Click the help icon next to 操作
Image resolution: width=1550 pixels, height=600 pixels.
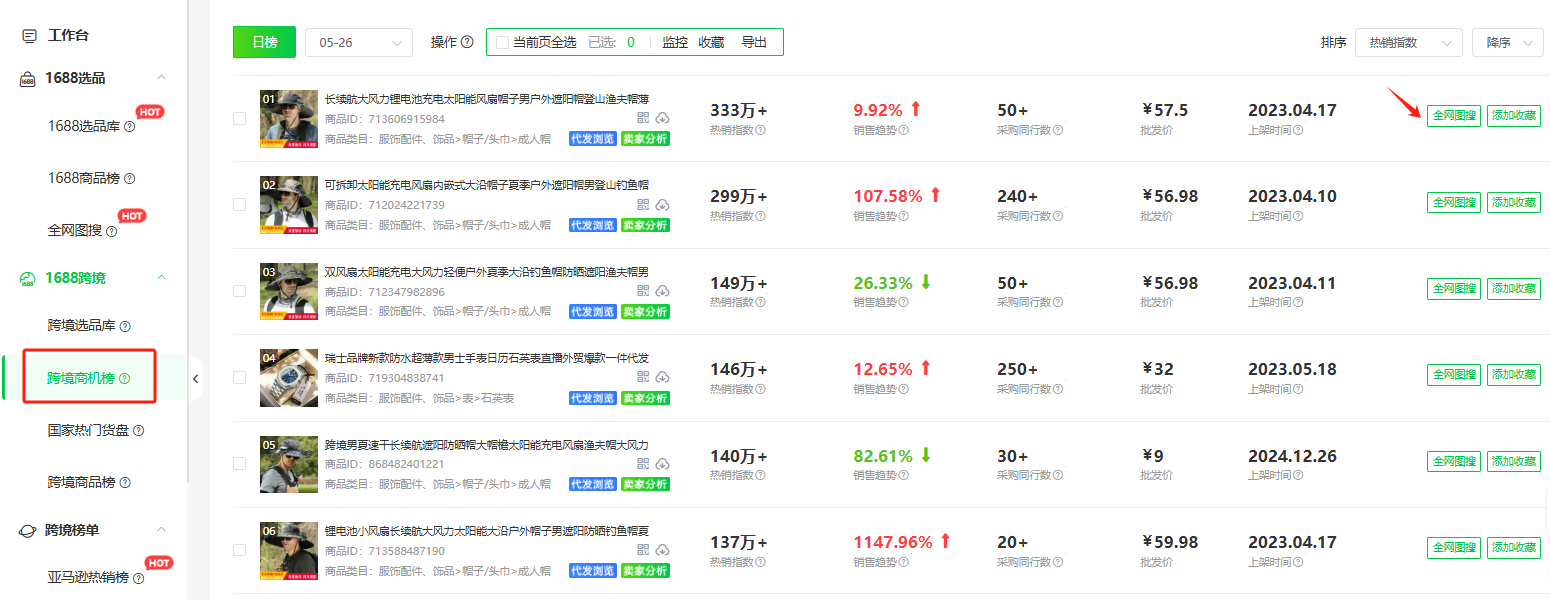[x=466, y=41]
